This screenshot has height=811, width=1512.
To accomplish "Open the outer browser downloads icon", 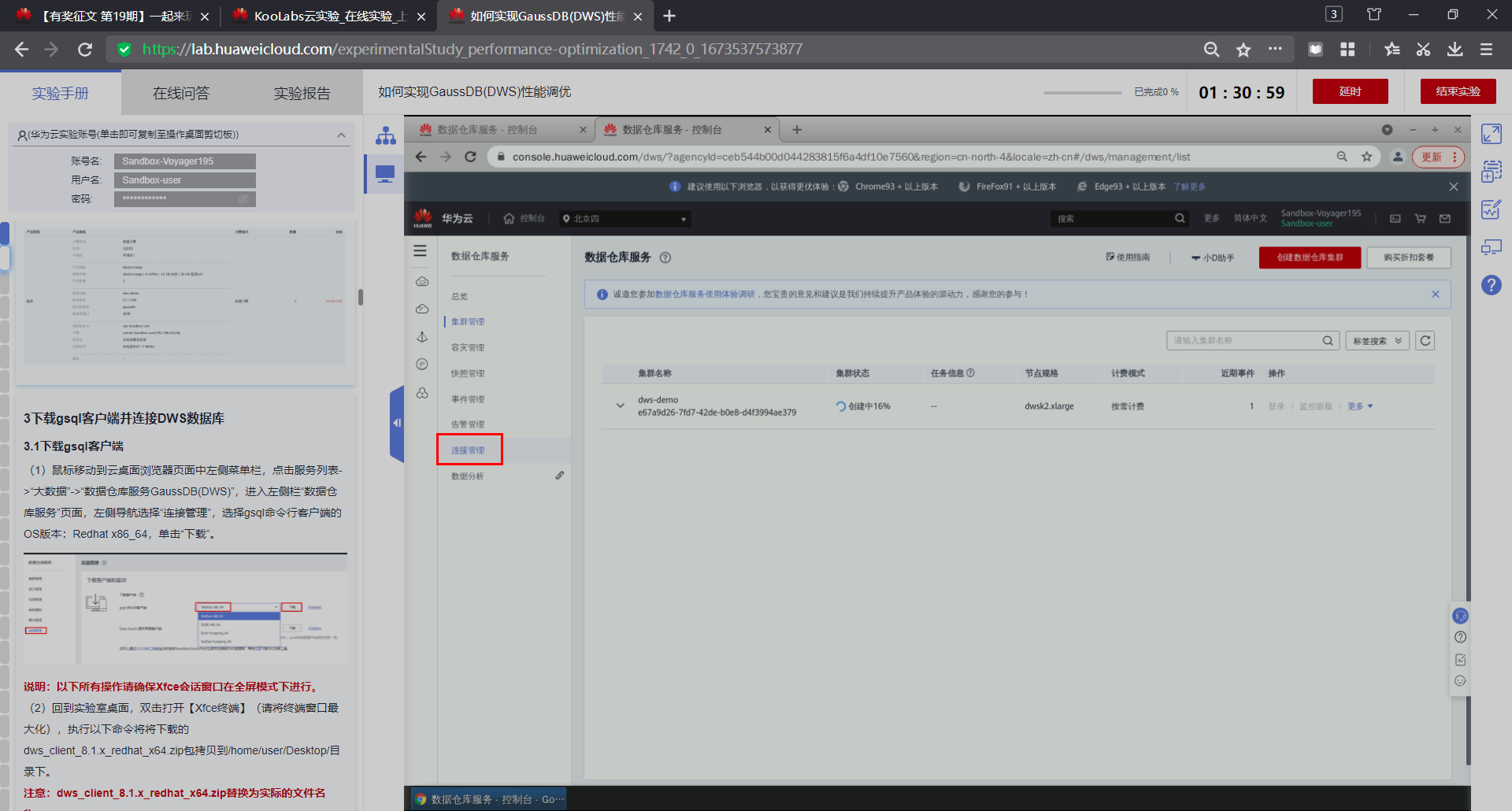I will click(x=1455, y=50).
